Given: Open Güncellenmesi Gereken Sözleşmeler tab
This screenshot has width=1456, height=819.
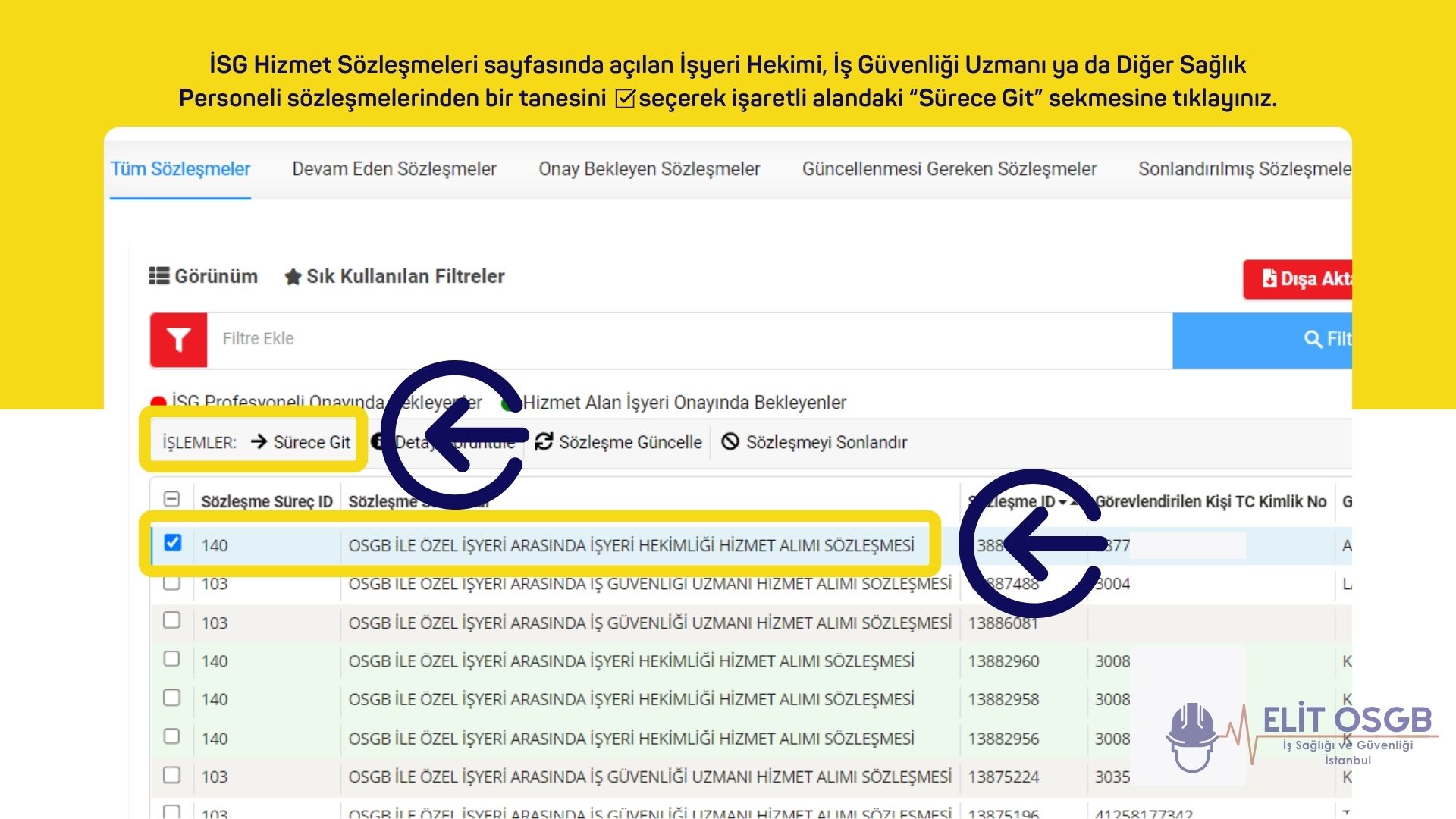Looking at the screenshot, I should pyautogui.click(x=949, y=169).
